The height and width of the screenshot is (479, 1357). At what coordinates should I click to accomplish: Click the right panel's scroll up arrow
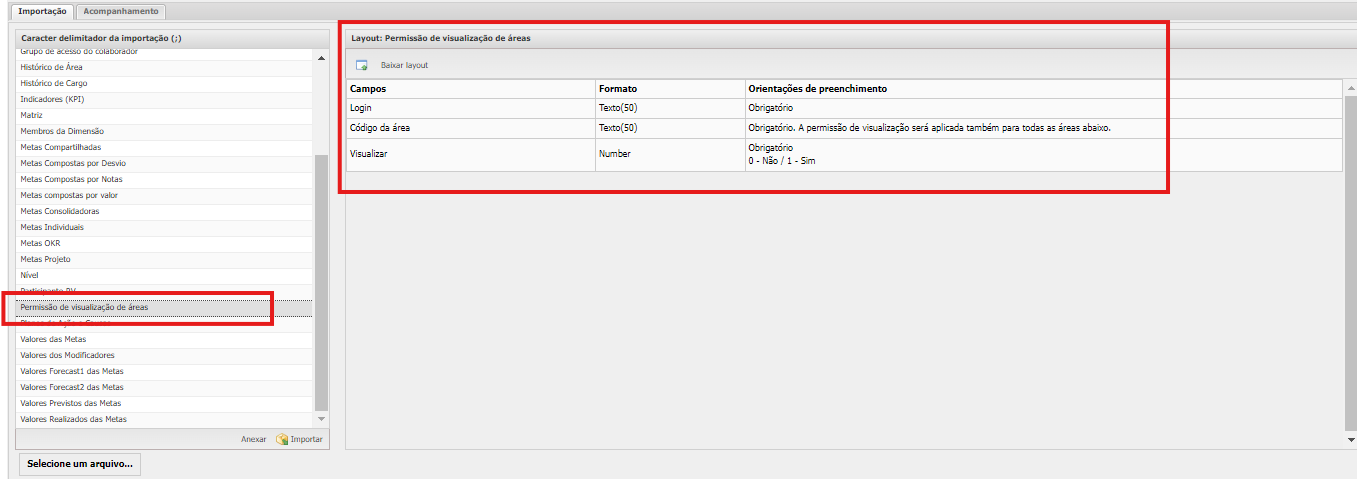pos(1350,85)
